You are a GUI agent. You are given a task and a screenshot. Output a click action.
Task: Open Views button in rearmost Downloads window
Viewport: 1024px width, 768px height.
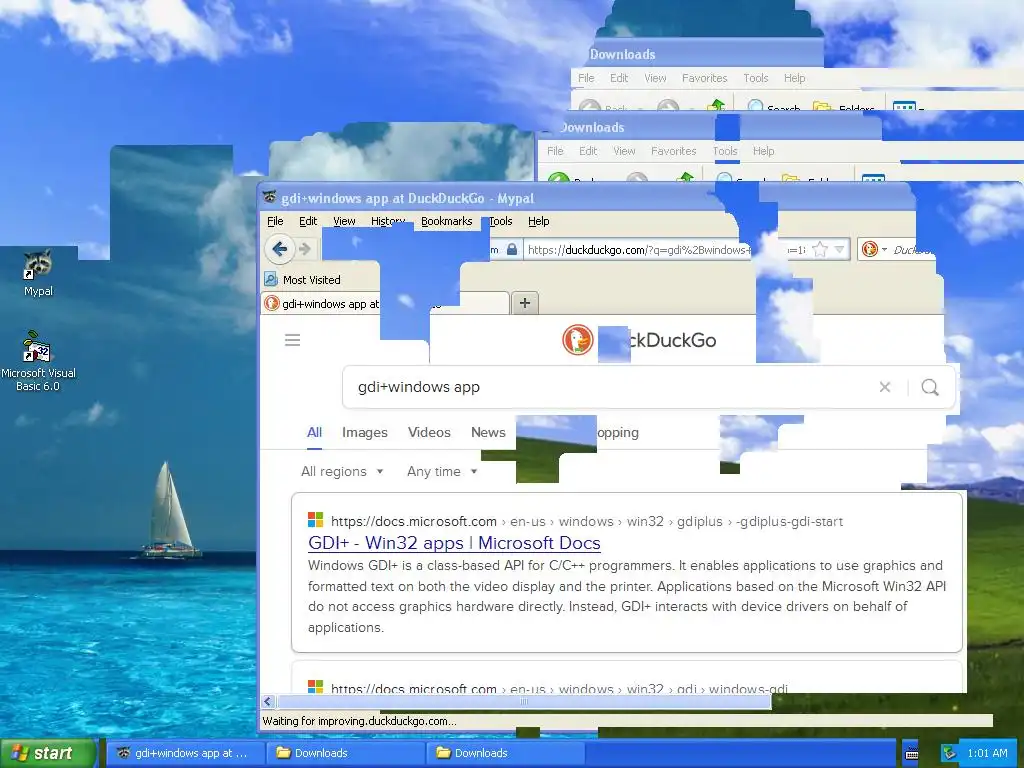click(x=908, y=106)
